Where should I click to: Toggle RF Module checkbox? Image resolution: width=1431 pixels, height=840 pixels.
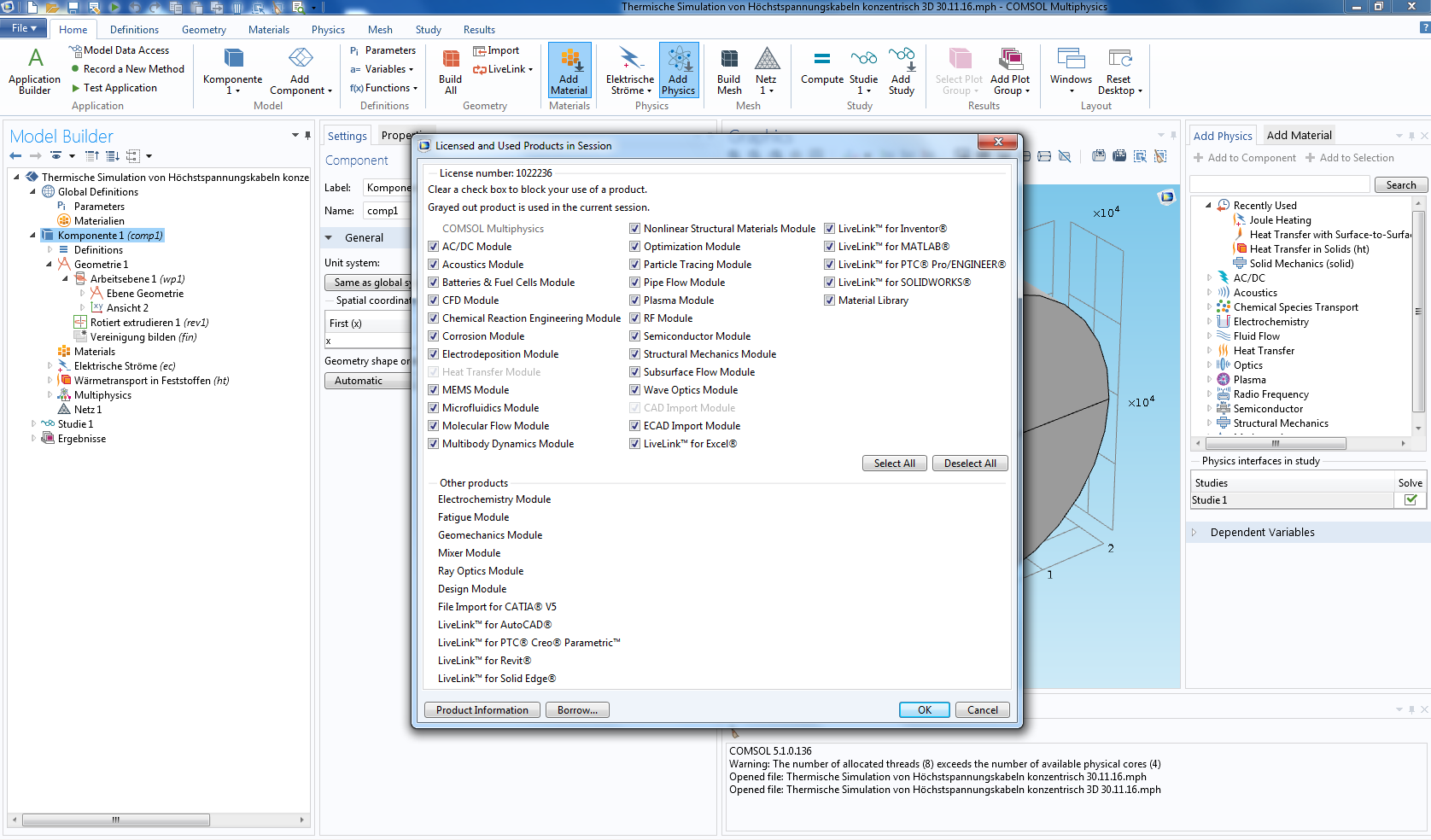(x=634, y=318)
